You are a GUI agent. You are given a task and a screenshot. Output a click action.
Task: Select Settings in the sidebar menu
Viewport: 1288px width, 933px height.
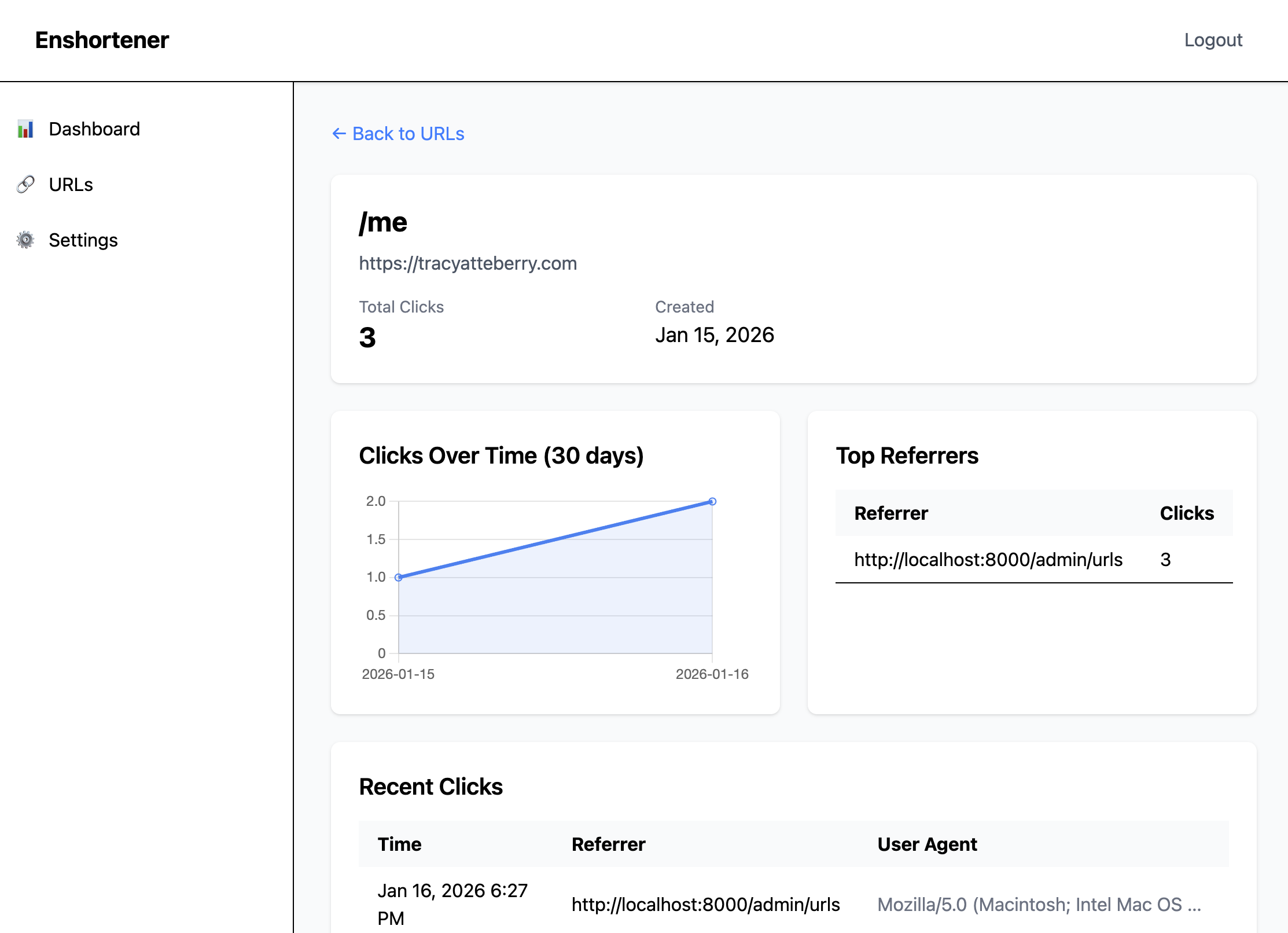pos(83,240)
